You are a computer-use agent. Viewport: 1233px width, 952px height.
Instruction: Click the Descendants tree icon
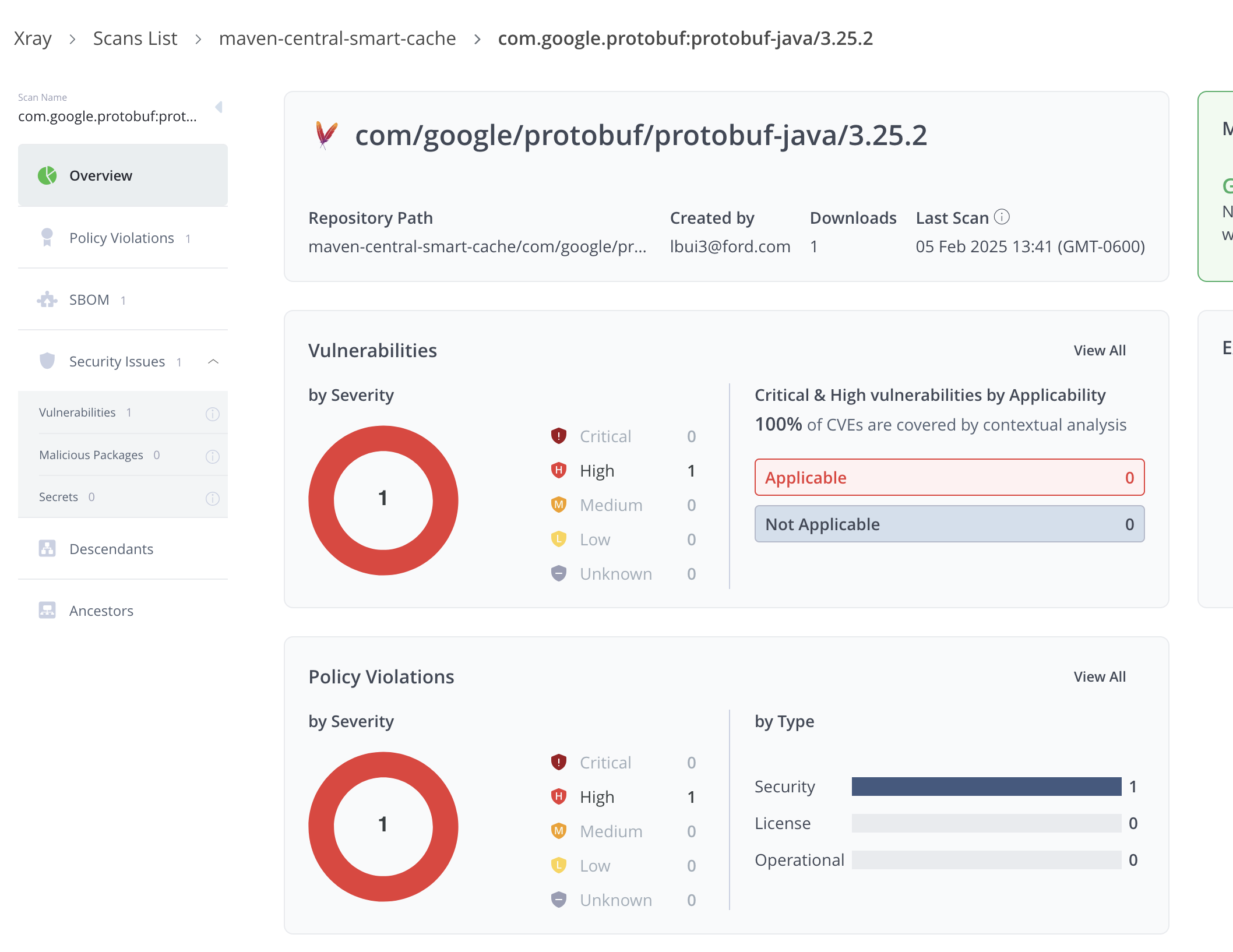pyautogui.click(x=47, y=549)
